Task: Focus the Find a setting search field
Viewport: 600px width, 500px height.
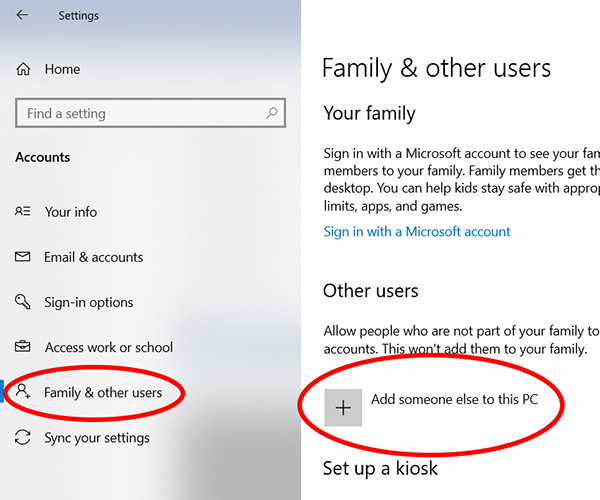Action: 140,113
